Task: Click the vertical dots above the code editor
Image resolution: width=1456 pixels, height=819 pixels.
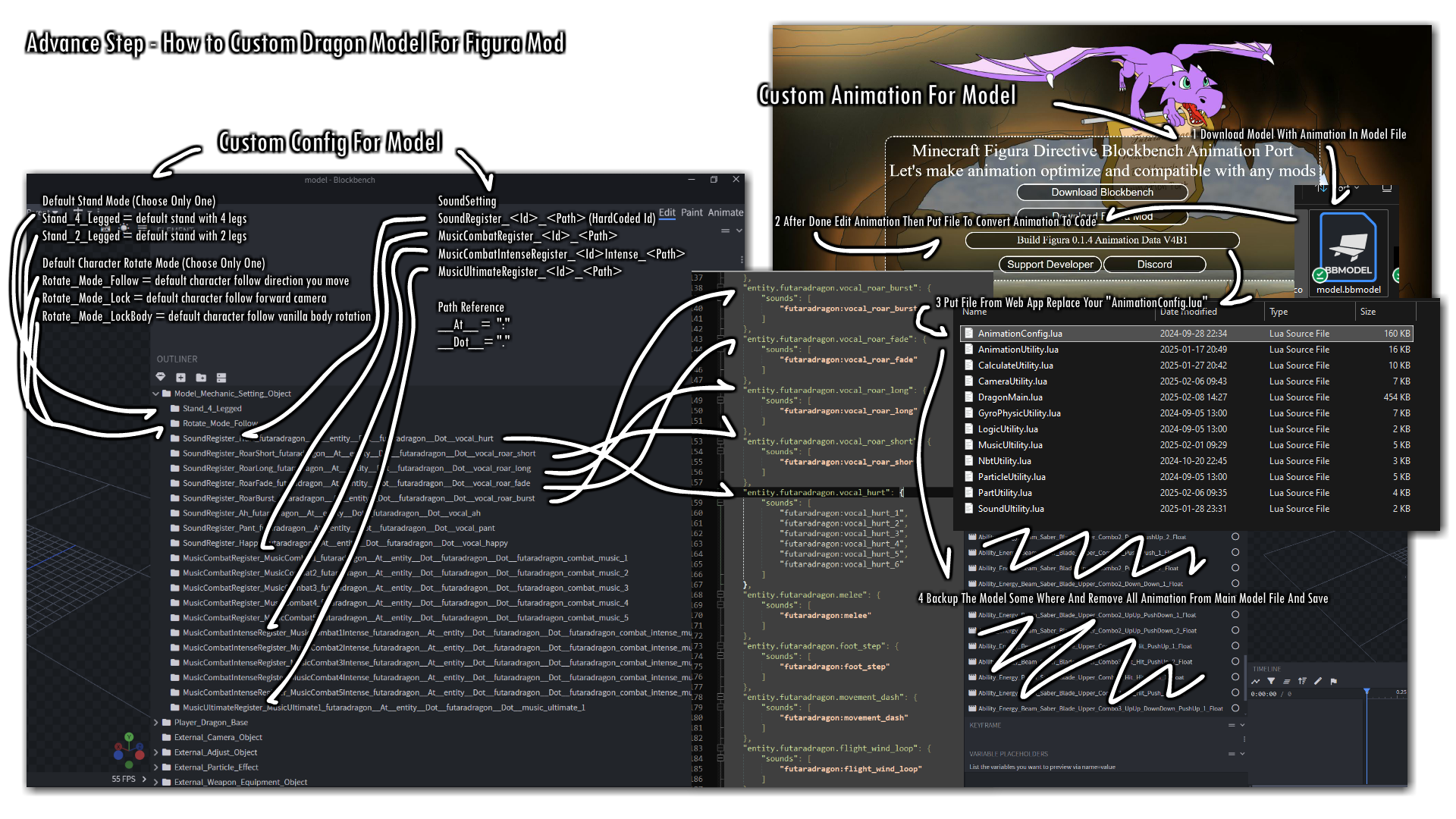Action: (742, 259)
